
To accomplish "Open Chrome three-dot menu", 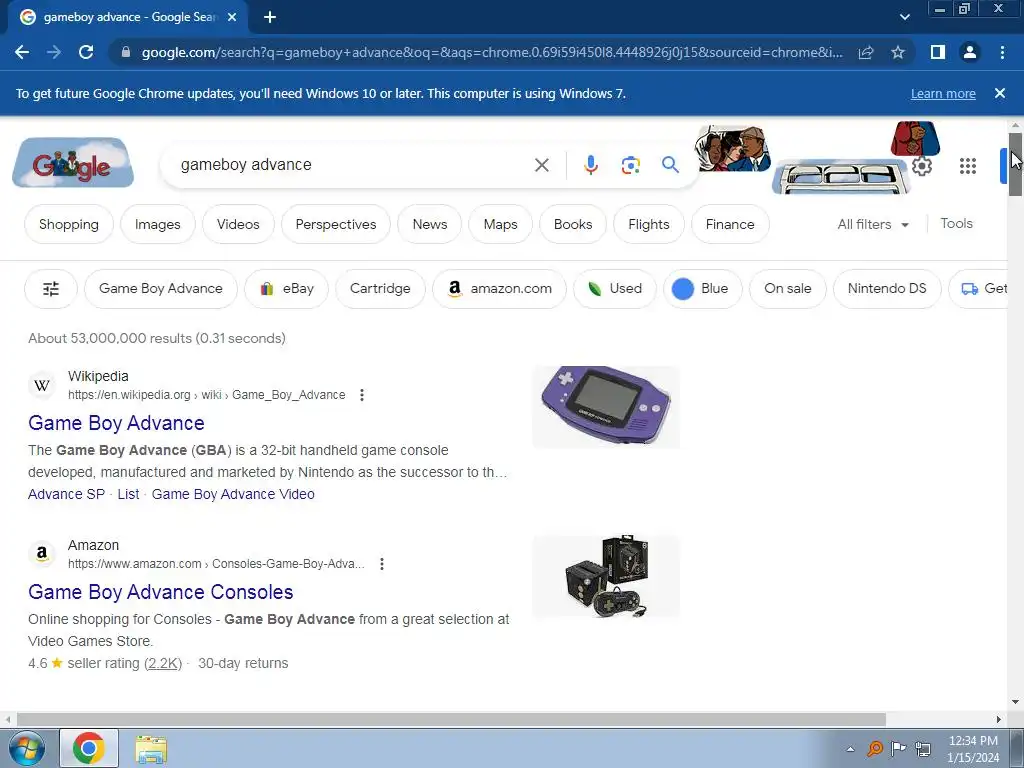I will click(x=1002, y=52).
